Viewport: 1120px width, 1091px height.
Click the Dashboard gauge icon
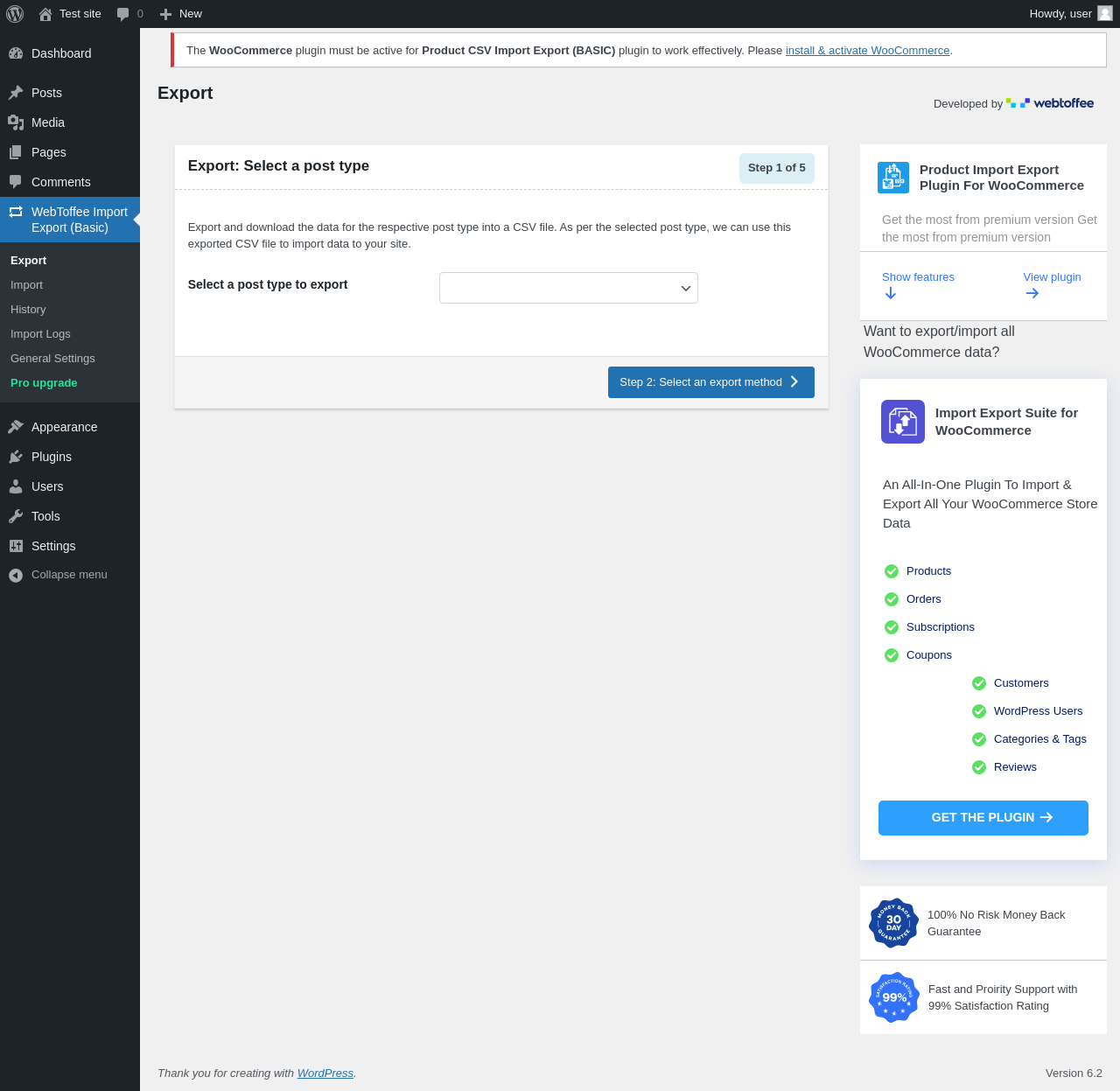coord(16,53)
